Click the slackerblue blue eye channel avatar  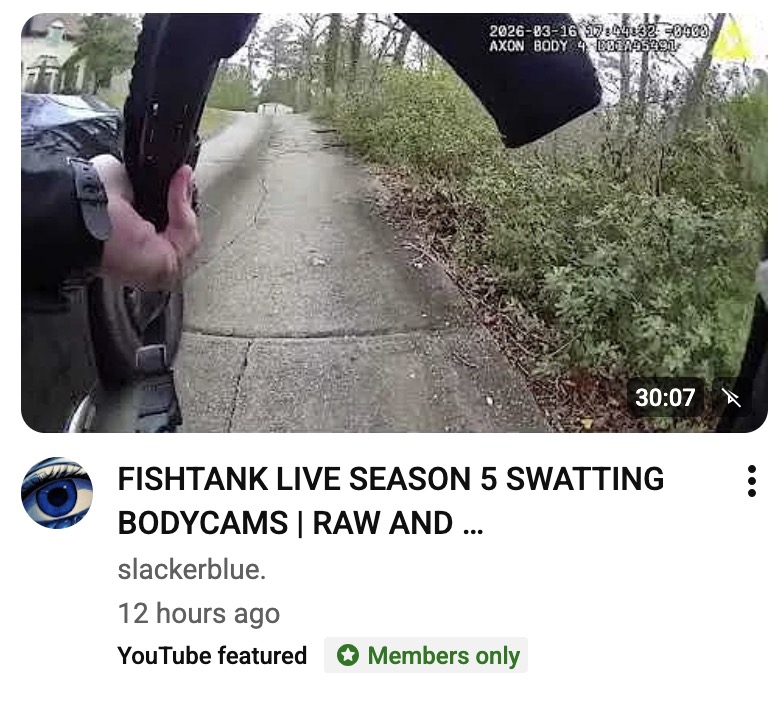[57, 492]
